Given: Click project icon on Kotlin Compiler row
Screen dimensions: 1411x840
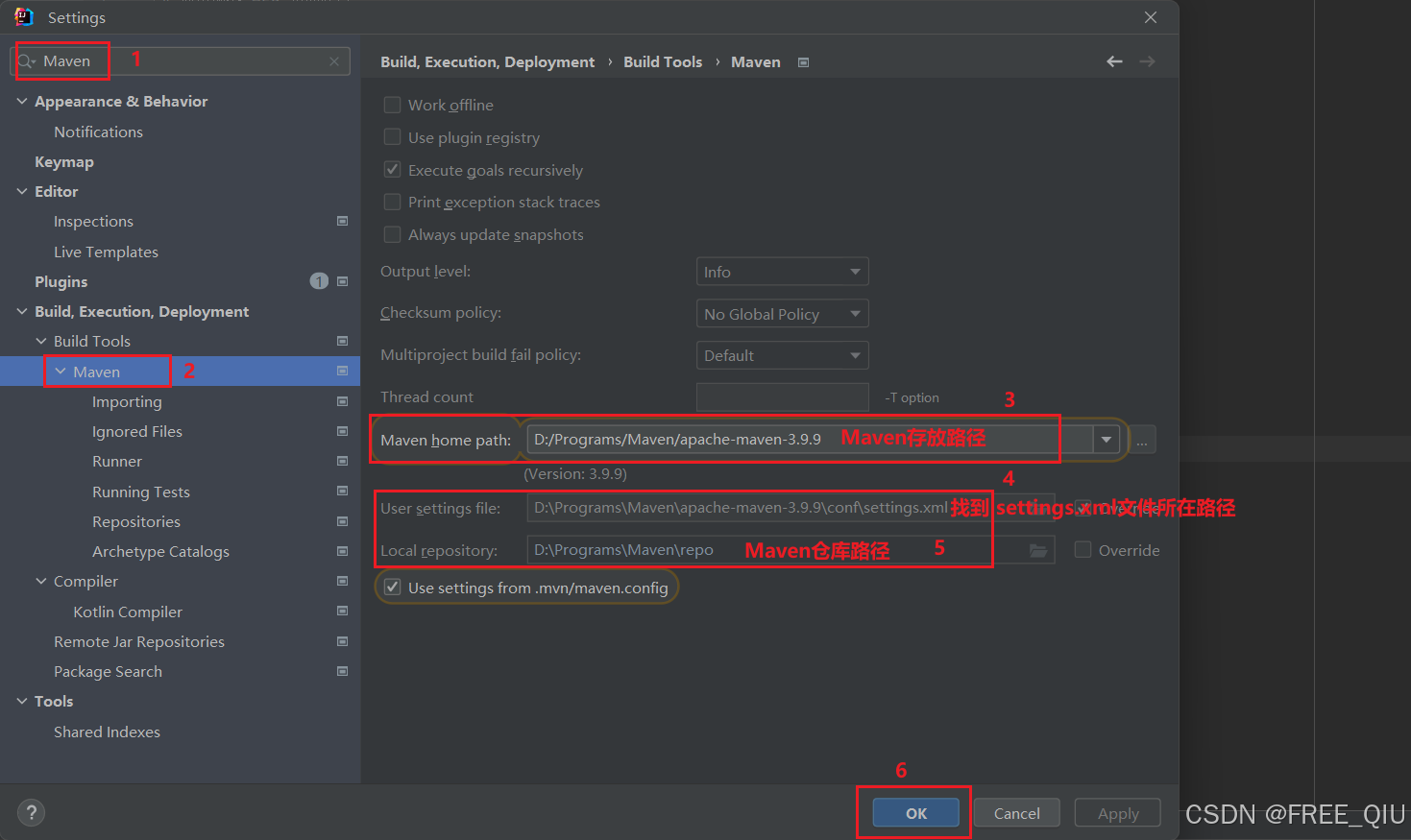Looking at the screenshot, I should point(342,611).
